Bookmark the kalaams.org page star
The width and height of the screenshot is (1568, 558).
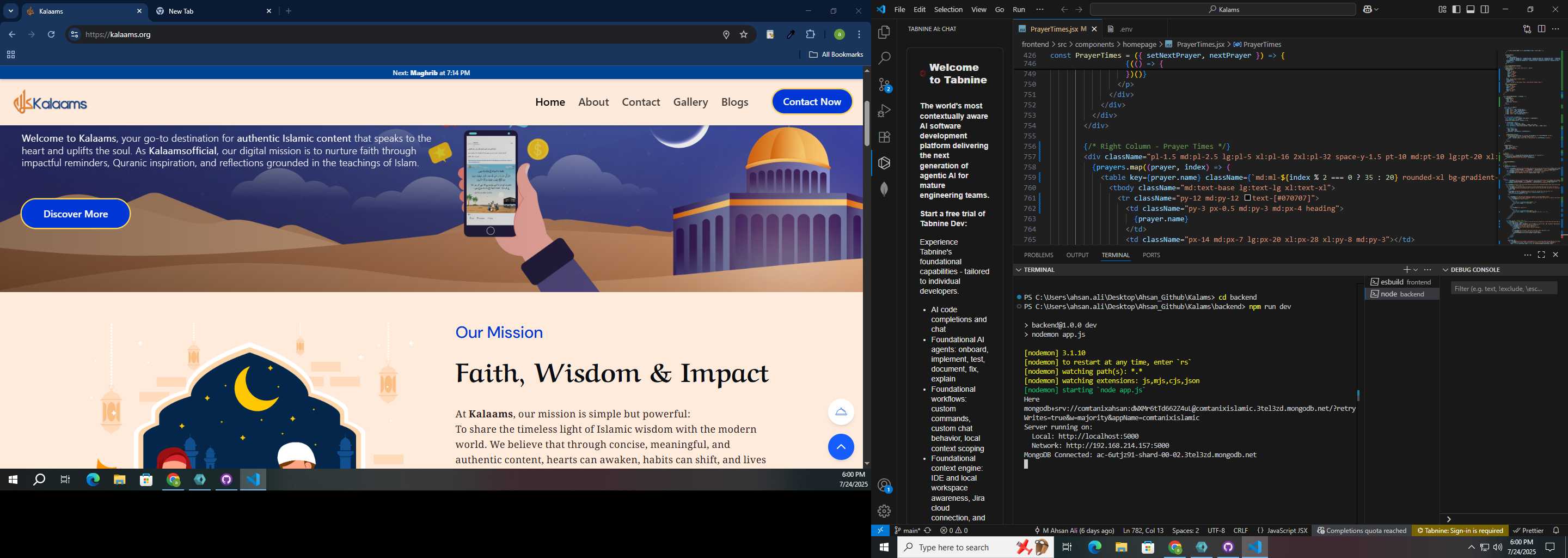pyautogui.click(x=744, y=35)
